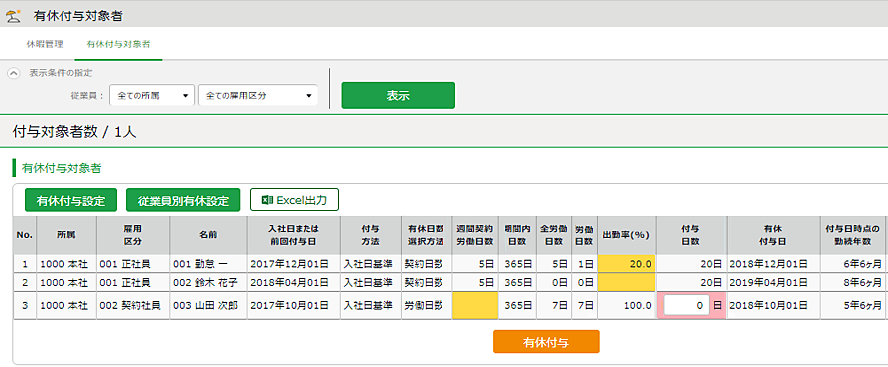The image size is (888, 367).
Task: Open the 全ての雇用区分 dropdown
Action: coord(258,96)
